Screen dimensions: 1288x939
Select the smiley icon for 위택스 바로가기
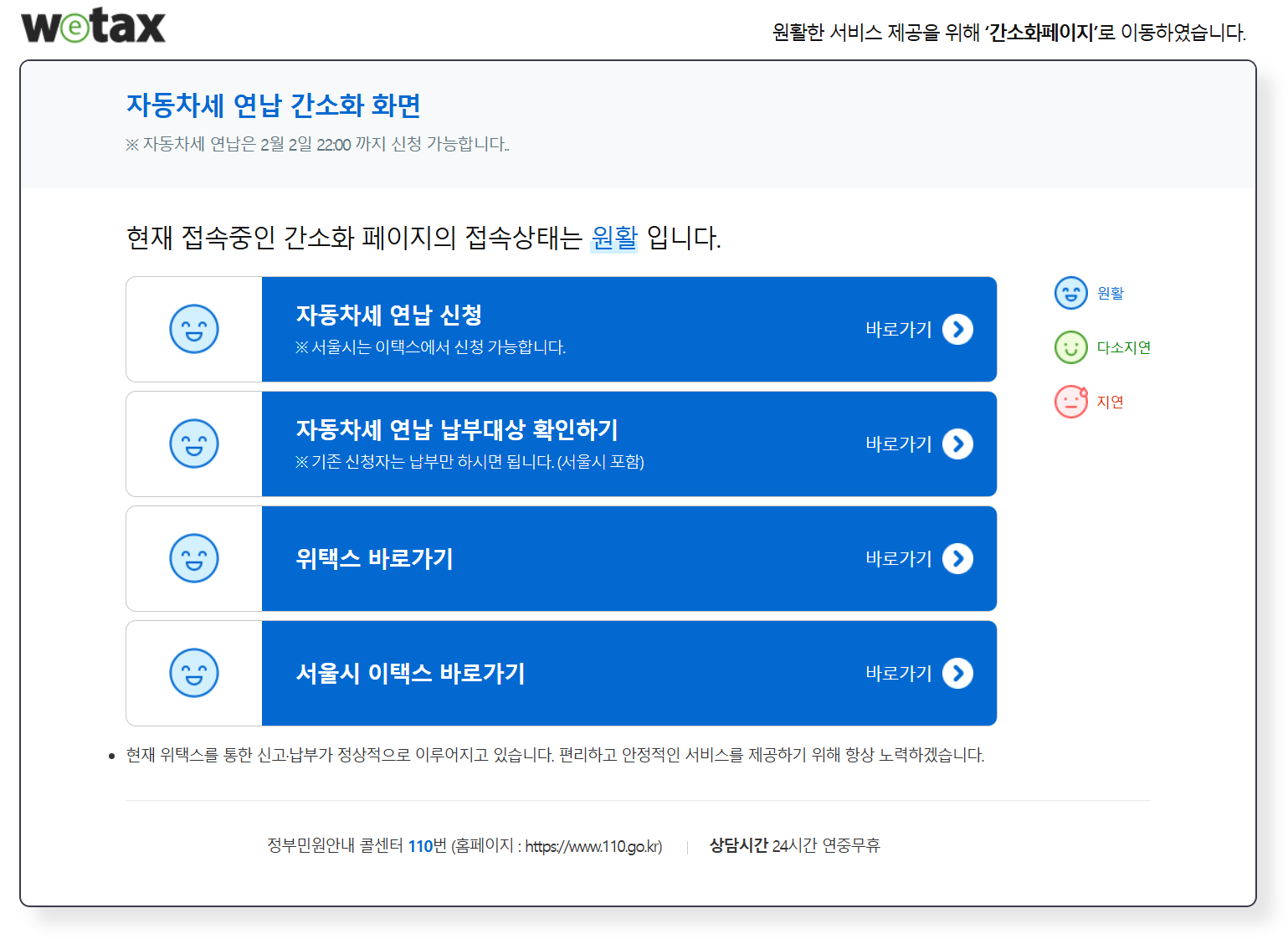194,558
